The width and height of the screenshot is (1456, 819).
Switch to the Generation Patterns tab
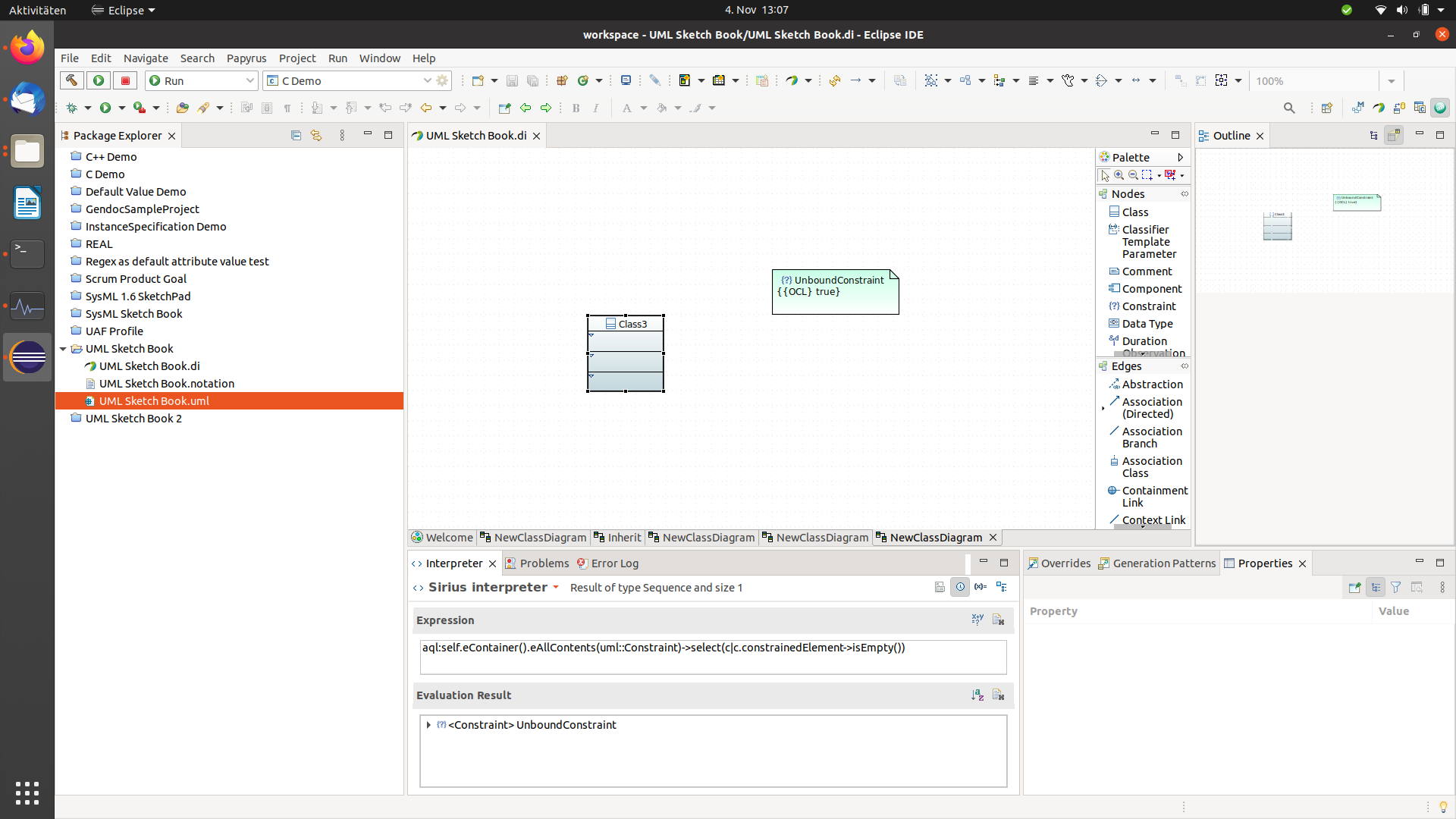coord(1156,563)
